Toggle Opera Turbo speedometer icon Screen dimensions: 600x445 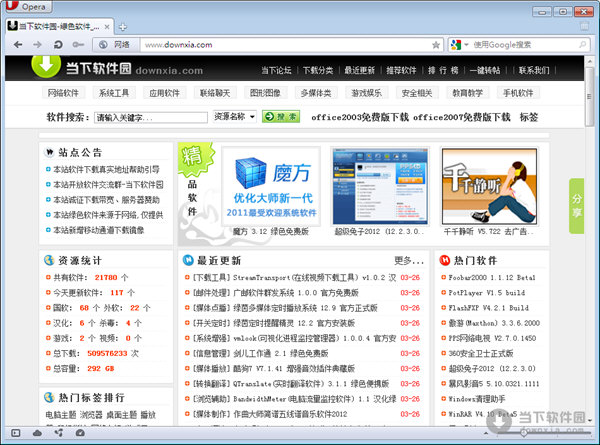pos(80,433)
